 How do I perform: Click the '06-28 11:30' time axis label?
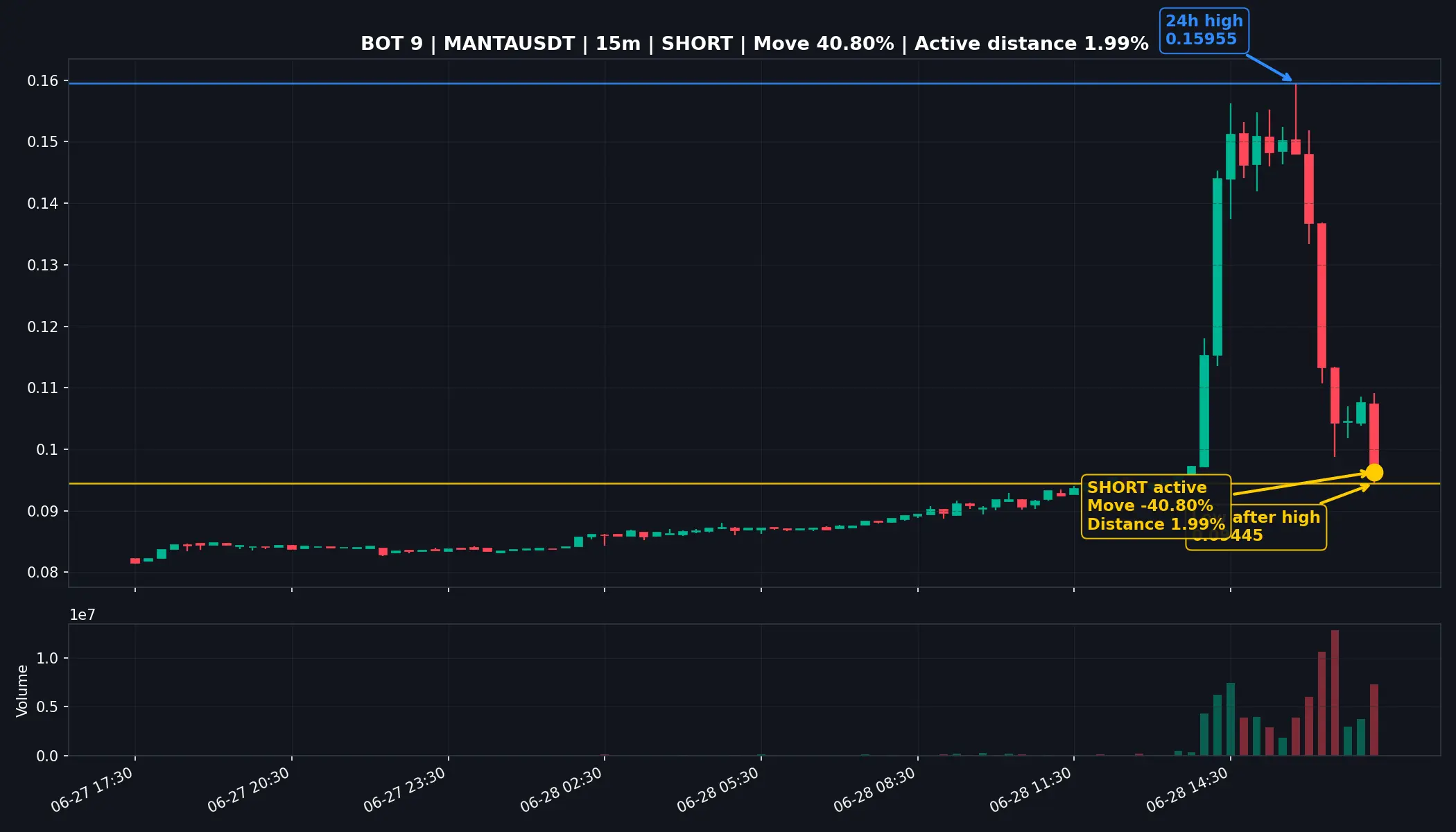[1031, 790]
